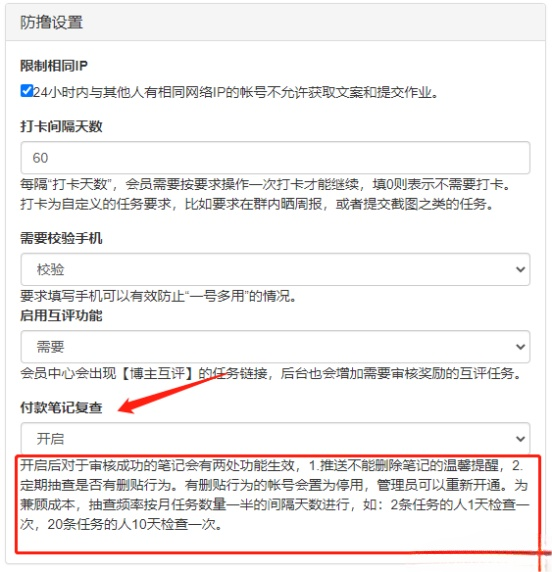Screen dimensions: 552x572
Task: Click the 打卡间隔天数 field label
Action: [61, 127]
